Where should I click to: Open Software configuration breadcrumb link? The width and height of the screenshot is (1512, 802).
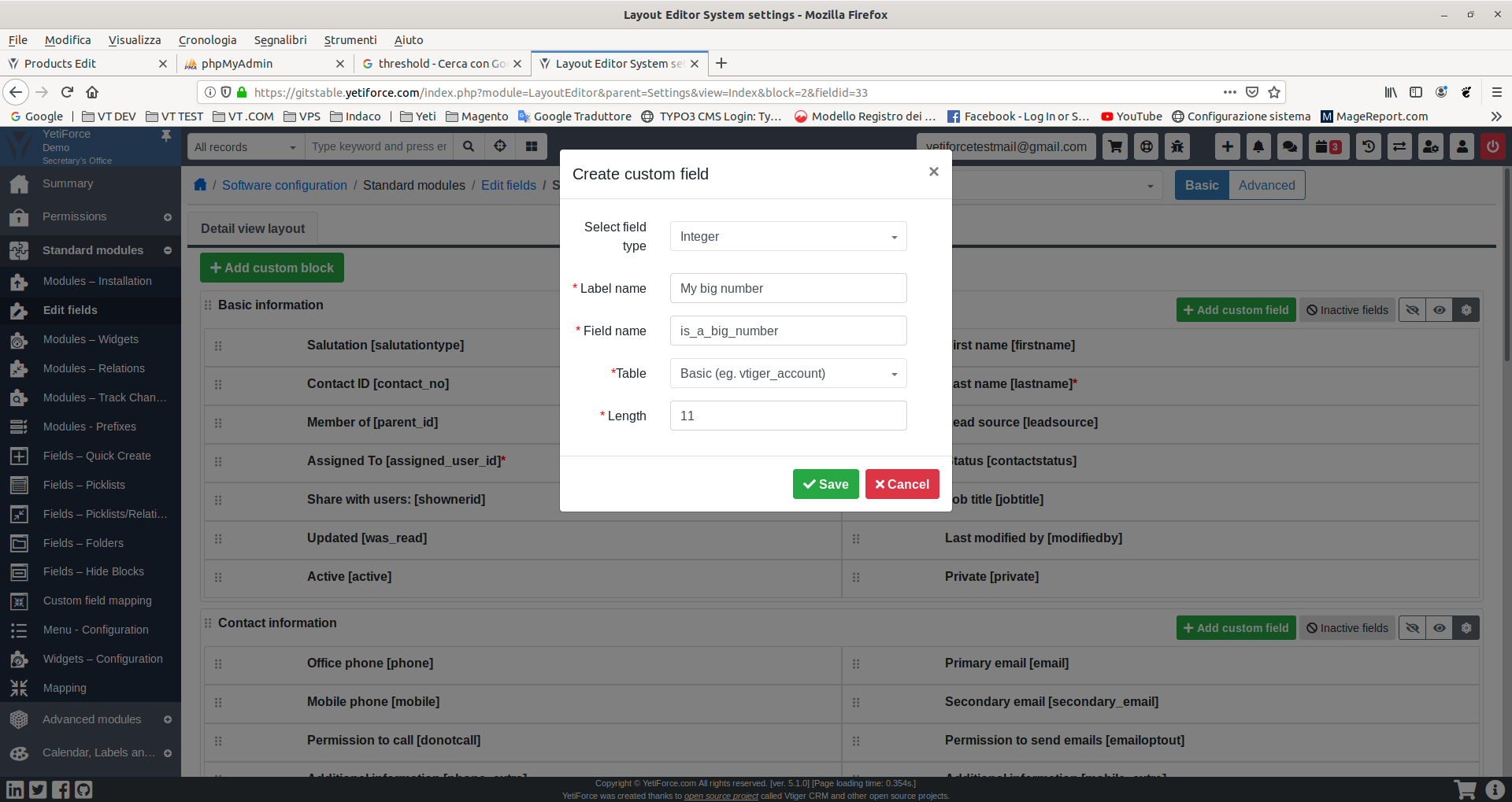coord(284,185)
